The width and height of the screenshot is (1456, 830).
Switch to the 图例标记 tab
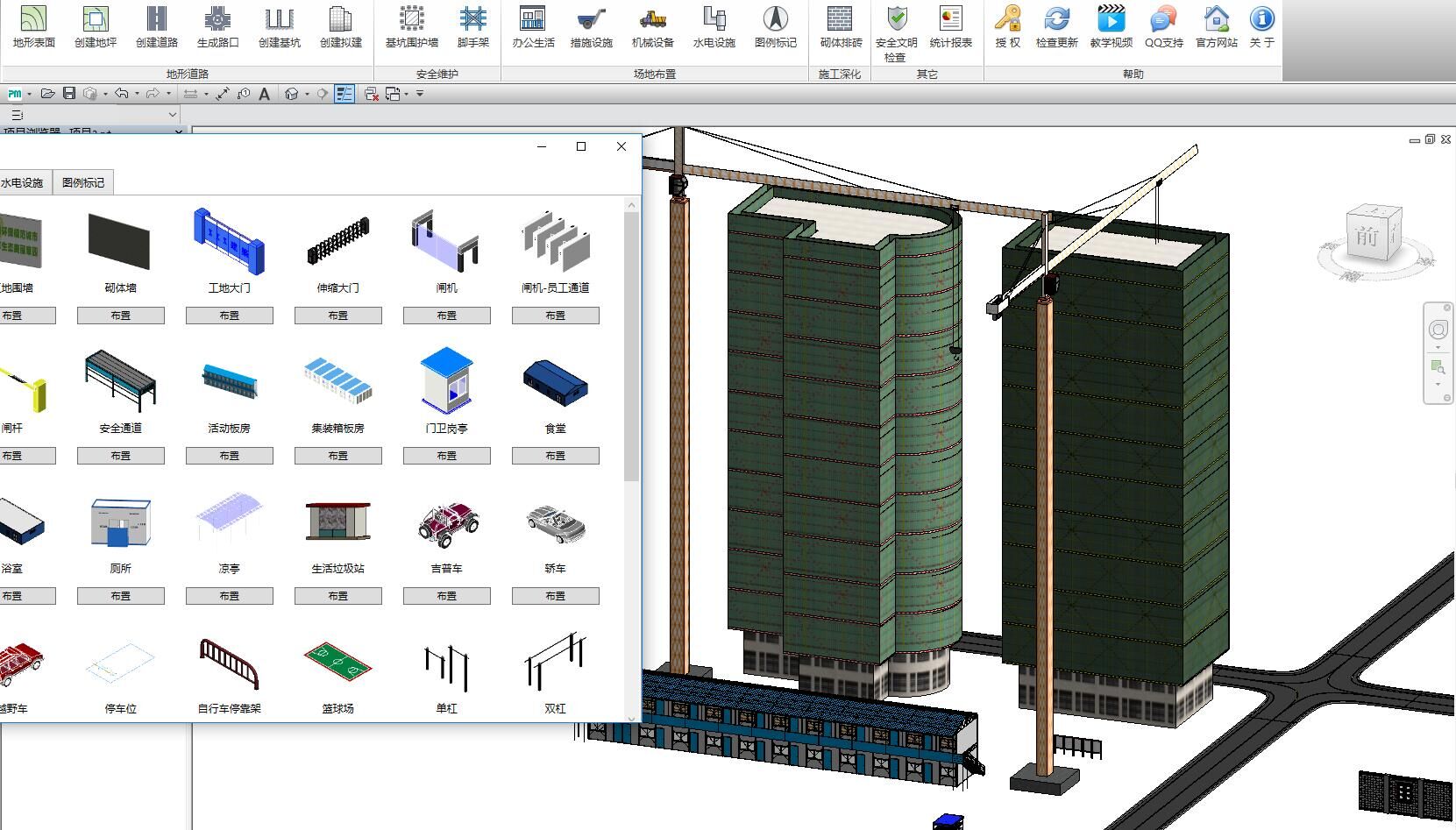[83, 182]
